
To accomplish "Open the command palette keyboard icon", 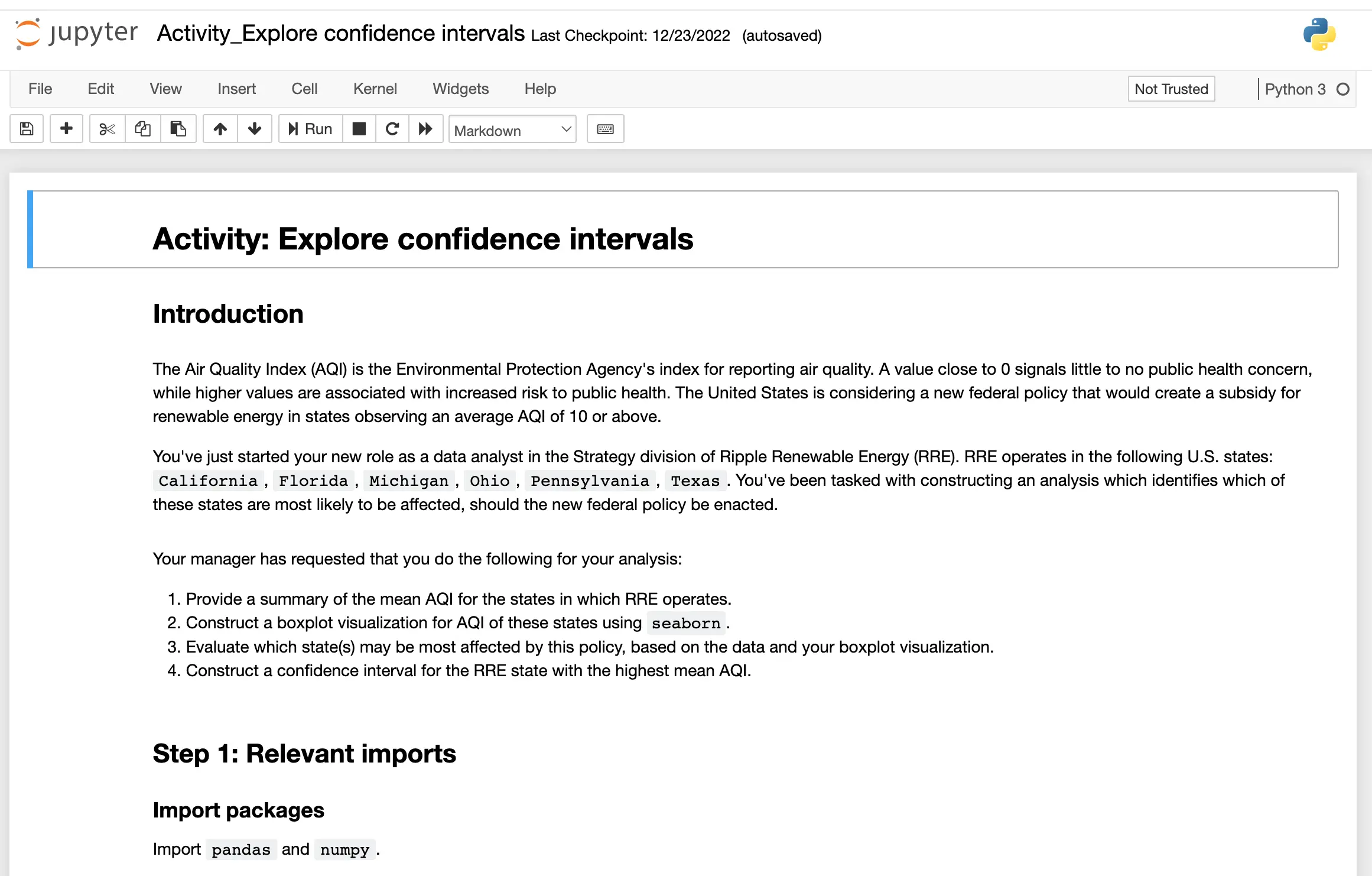I will 605,129.
